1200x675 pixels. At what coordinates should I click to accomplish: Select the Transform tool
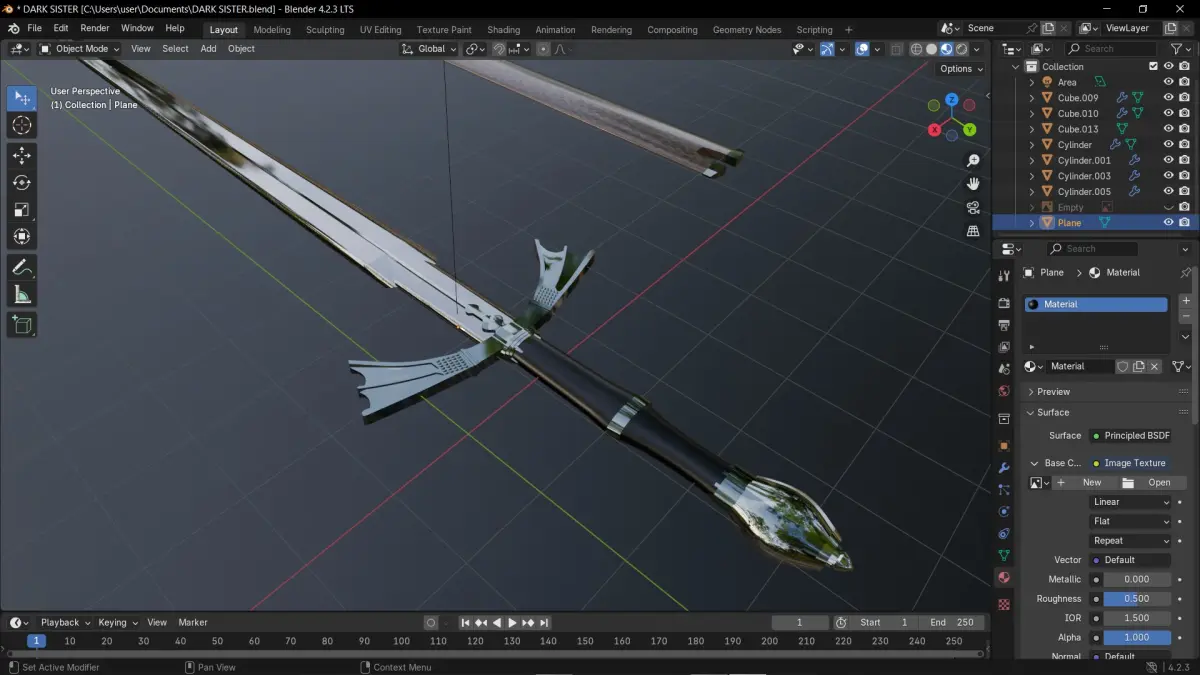coord(22,236)
